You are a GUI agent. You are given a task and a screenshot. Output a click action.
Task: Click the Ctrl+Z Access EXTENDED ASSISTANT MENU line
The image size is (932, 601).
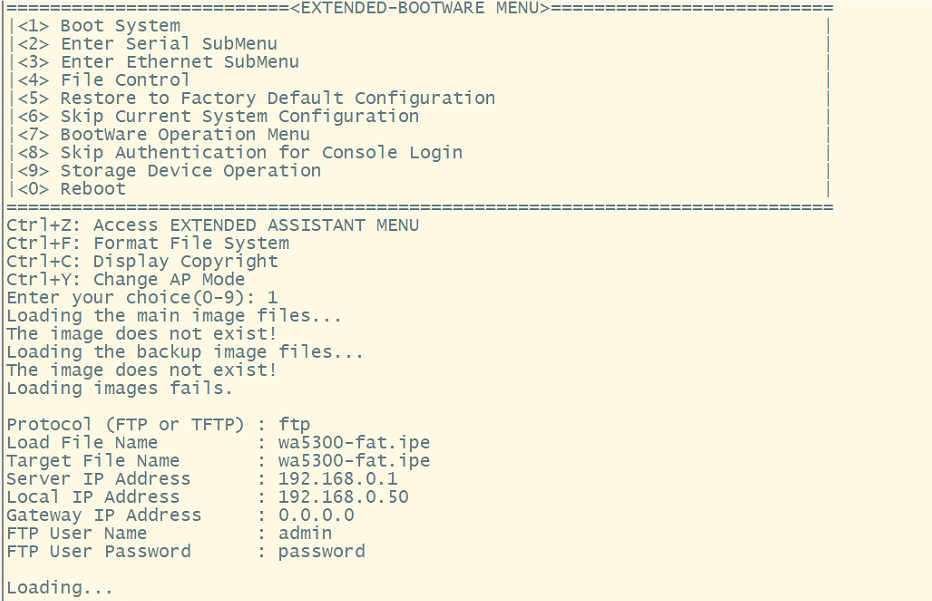coord(212,225)
